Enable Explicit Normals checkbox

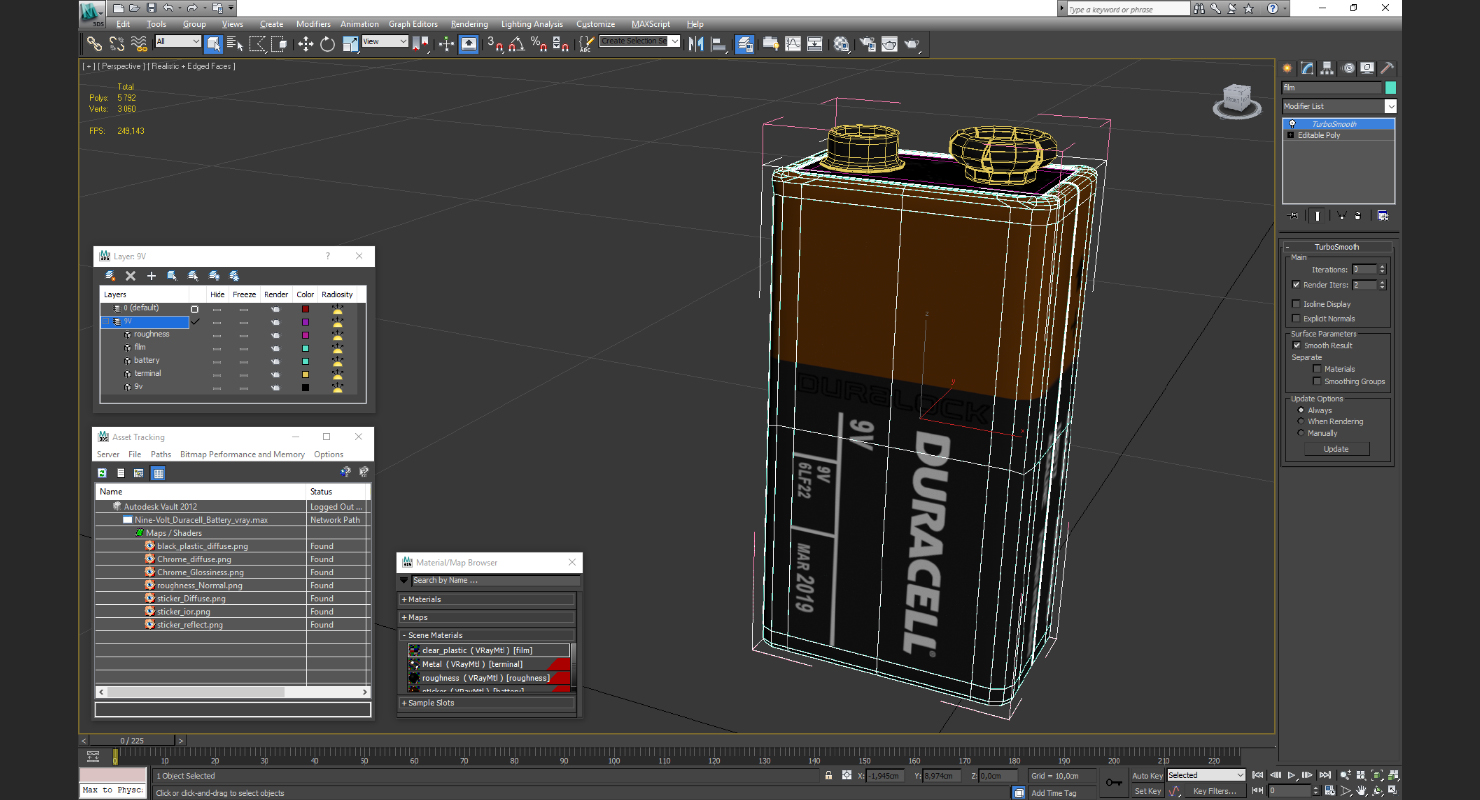(1297, 319)
